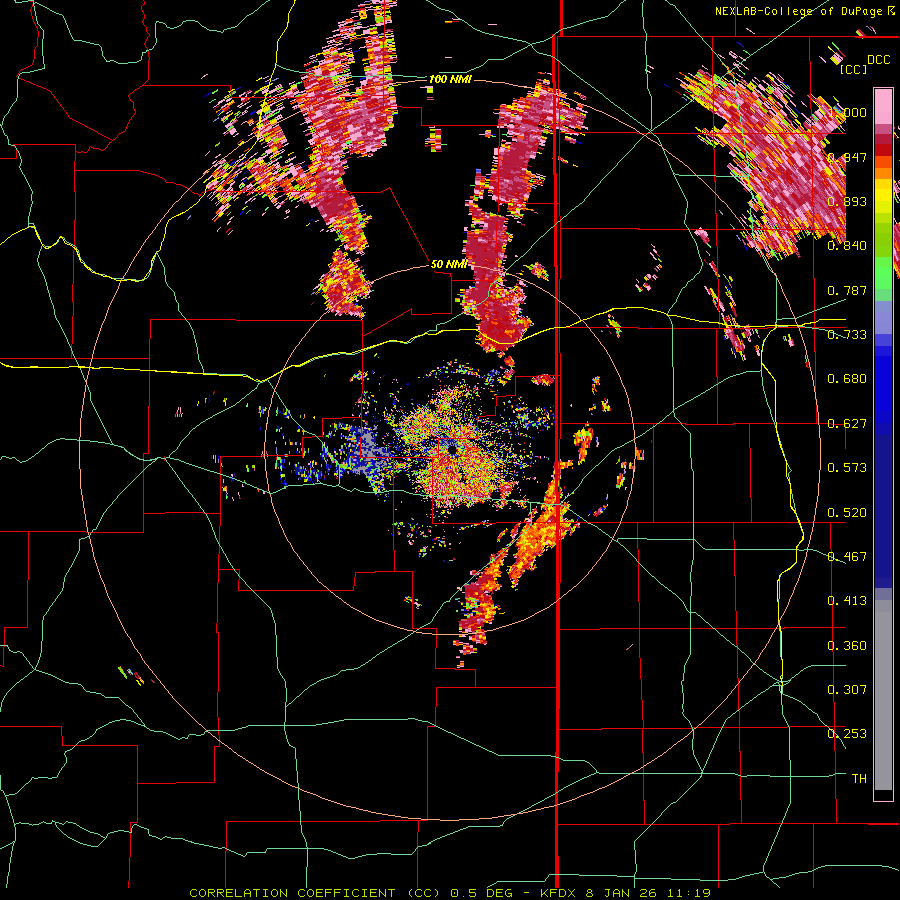900x900 pixels.
Task: Click the 0.680 scale value
Action: [847, 379]
